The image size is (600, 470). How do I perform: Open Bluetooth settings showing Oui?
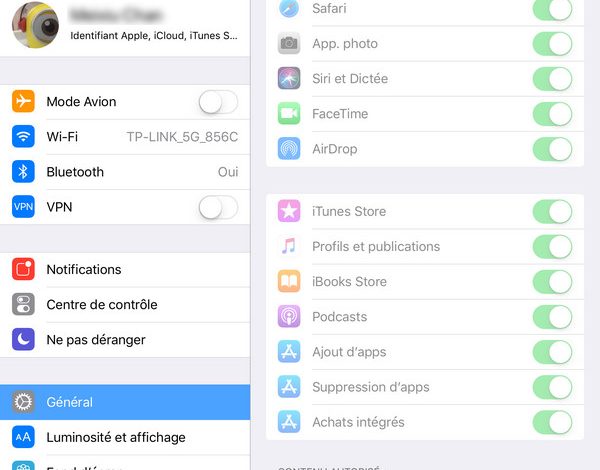[125, 172]
